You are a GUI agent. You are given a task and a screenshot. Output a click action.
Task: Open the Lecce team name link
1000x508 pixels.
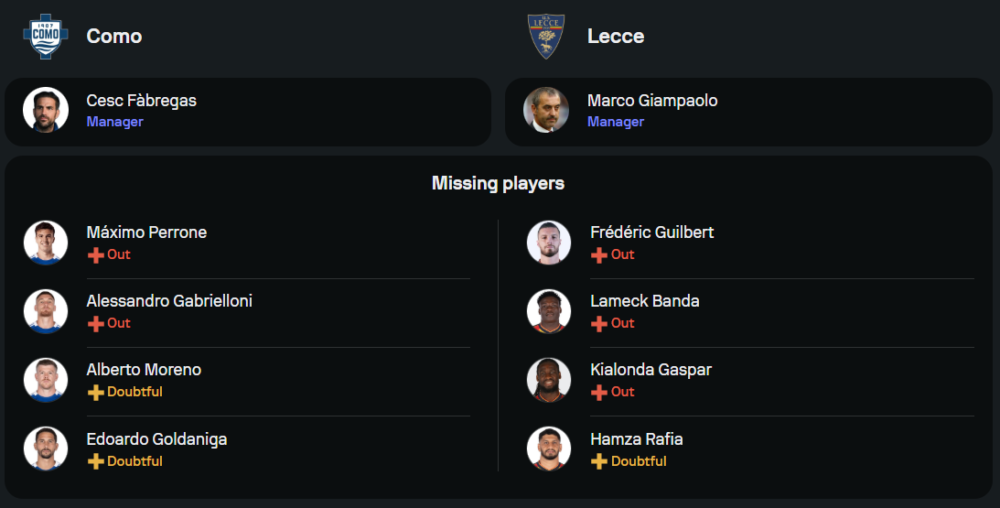(x=616, y=36)
